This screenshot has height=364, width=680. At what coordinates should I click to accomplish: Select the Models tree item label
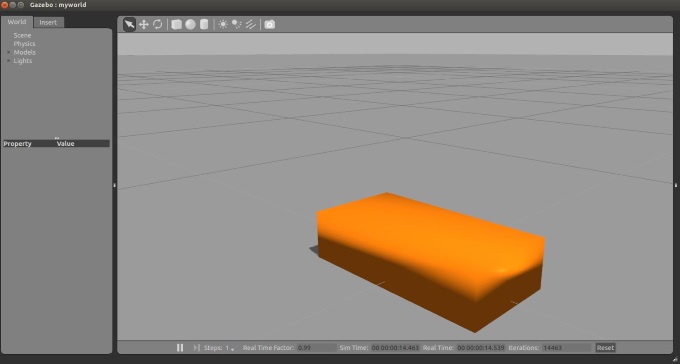click(25, 52)
